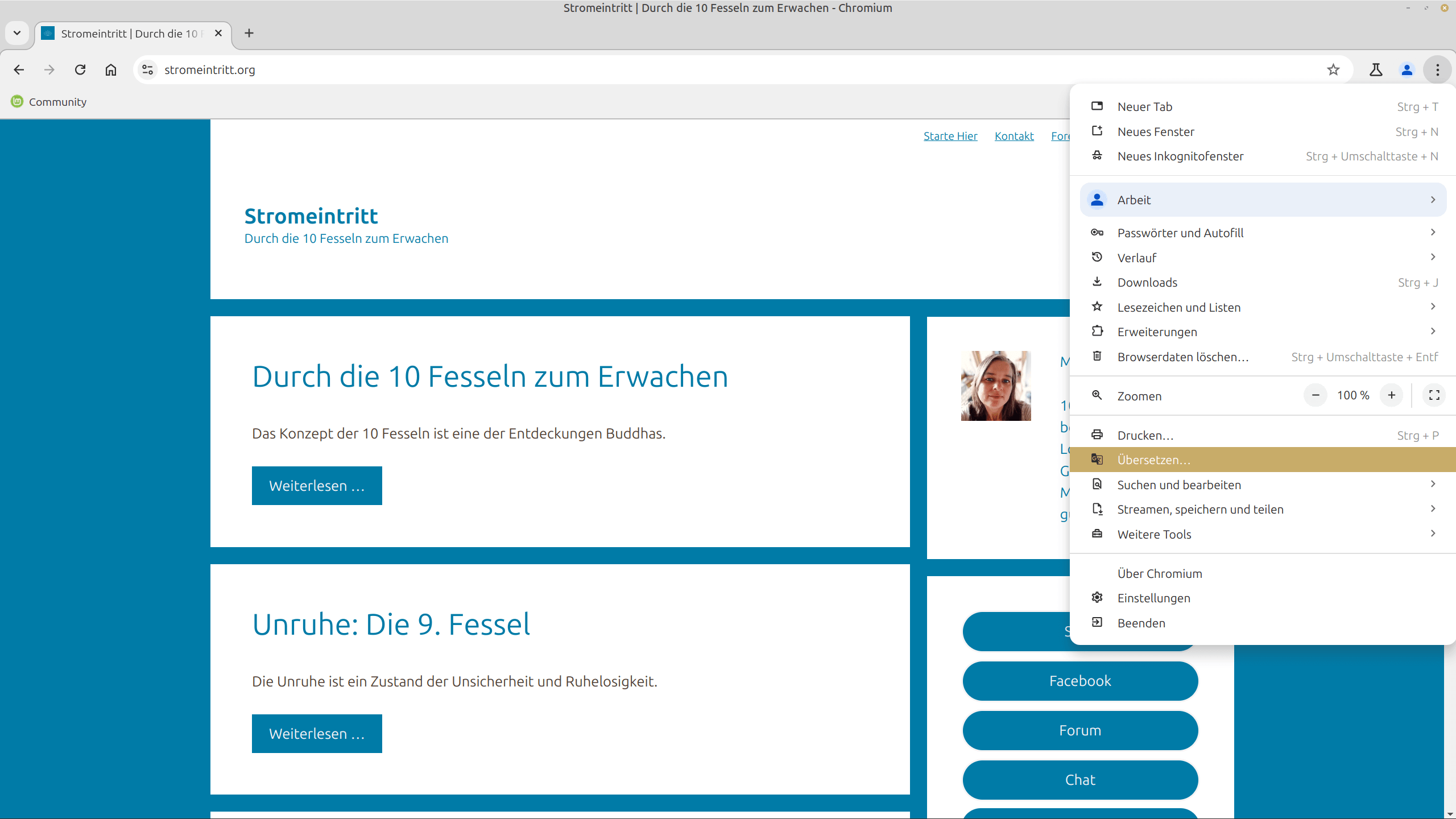The width and height of the screenshot is (1456, 819).
Task: Click the reload page icon
Action: (80, 70)
